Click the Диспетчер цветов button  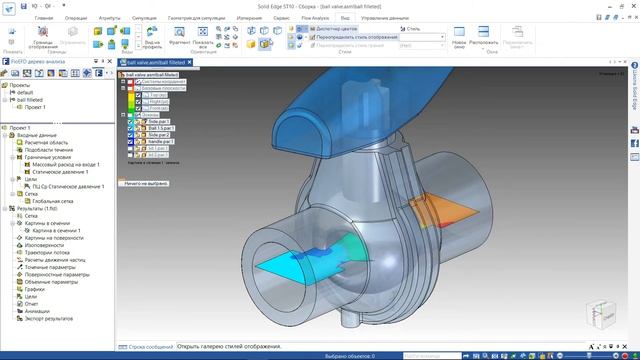click(333, 29)
